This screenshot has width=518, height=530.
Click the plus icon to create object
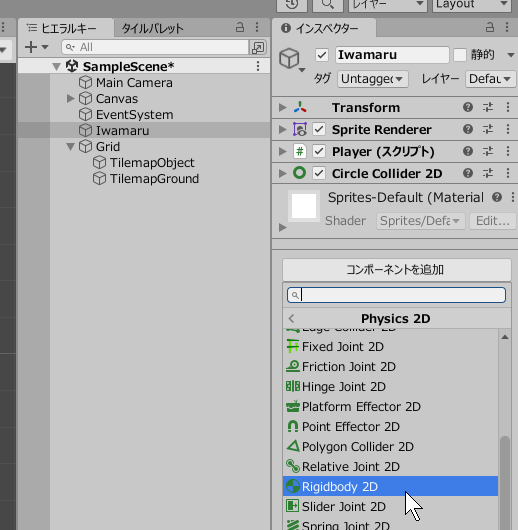31,47
